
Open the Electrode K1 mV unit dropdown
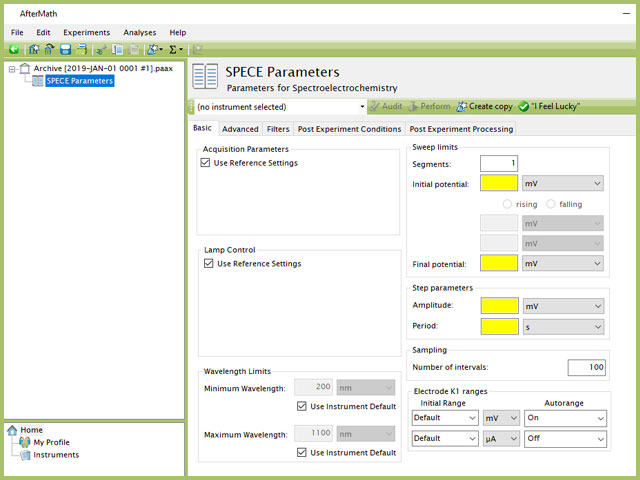click(501, 418)
